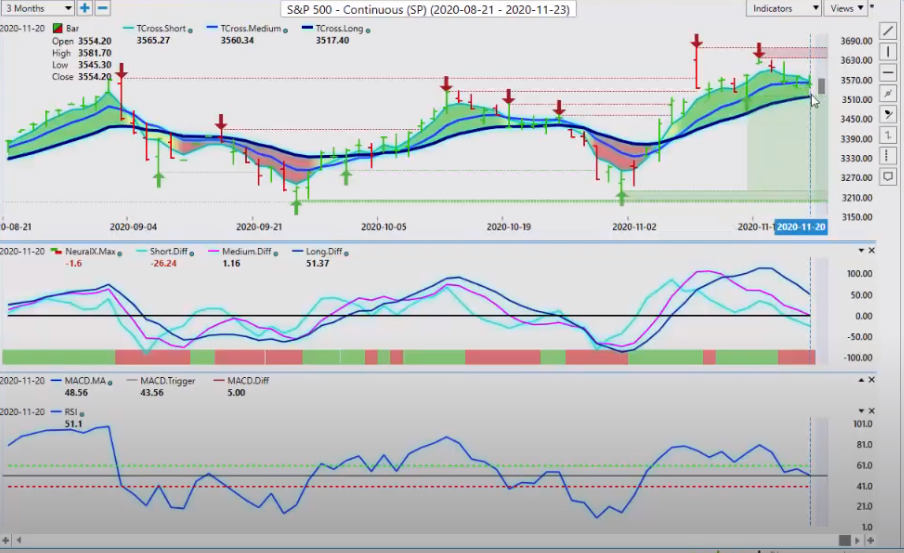The height and width of the screenshot is (553, 904).
Task: Click the settings dot next to TCross.Medium
Action: [x=285, y=30]
